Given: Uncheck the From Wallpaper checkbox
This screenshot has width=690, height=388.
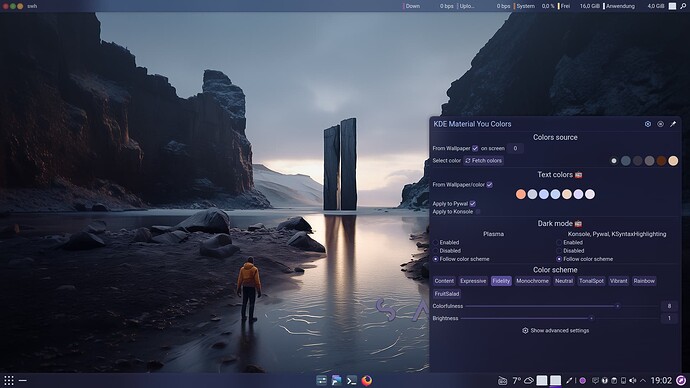Looking at the screenshot, I should click(x=475, y=148).
